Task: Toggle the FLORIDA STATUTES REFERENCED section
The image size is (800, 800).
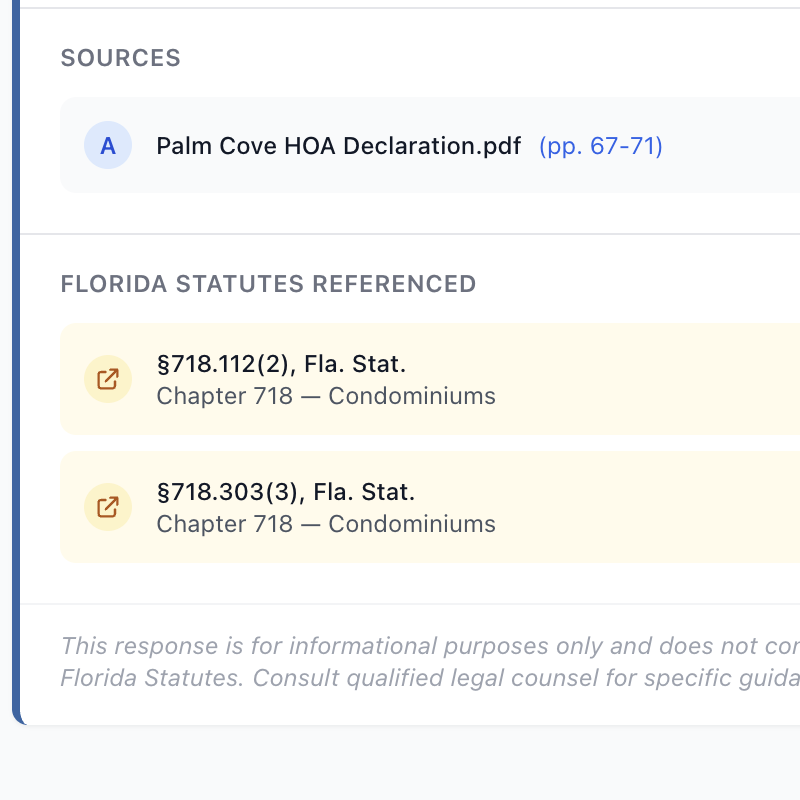Action: 268,284
